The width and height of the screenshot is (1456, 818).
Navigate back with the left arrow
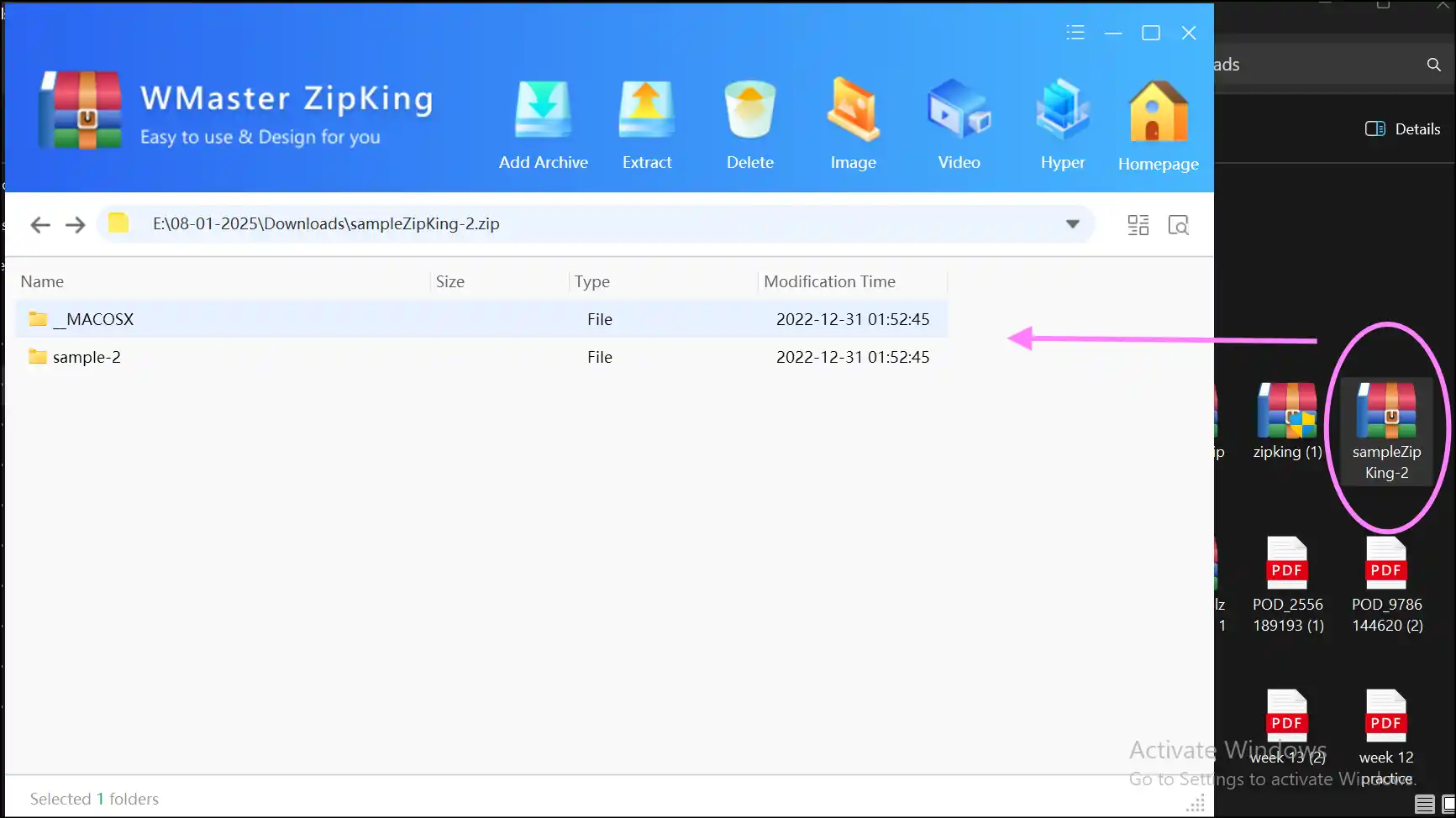pyautogui.click(x=40, y=224)
